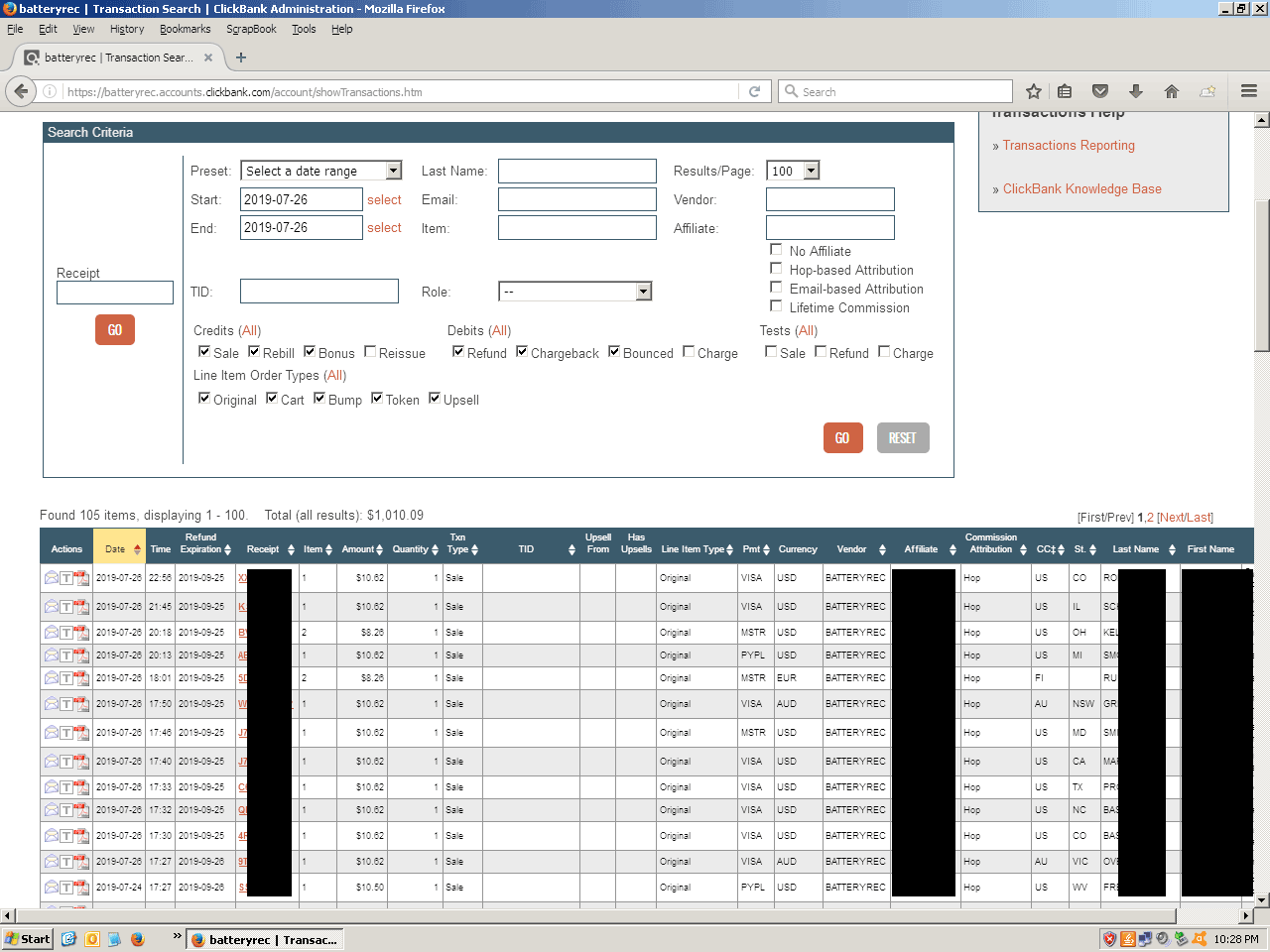Image resolution: width=1270 pixels, height=952 pixels.
Task: Open the Transactions Reporting link
Action: [x=1069, y=146]
